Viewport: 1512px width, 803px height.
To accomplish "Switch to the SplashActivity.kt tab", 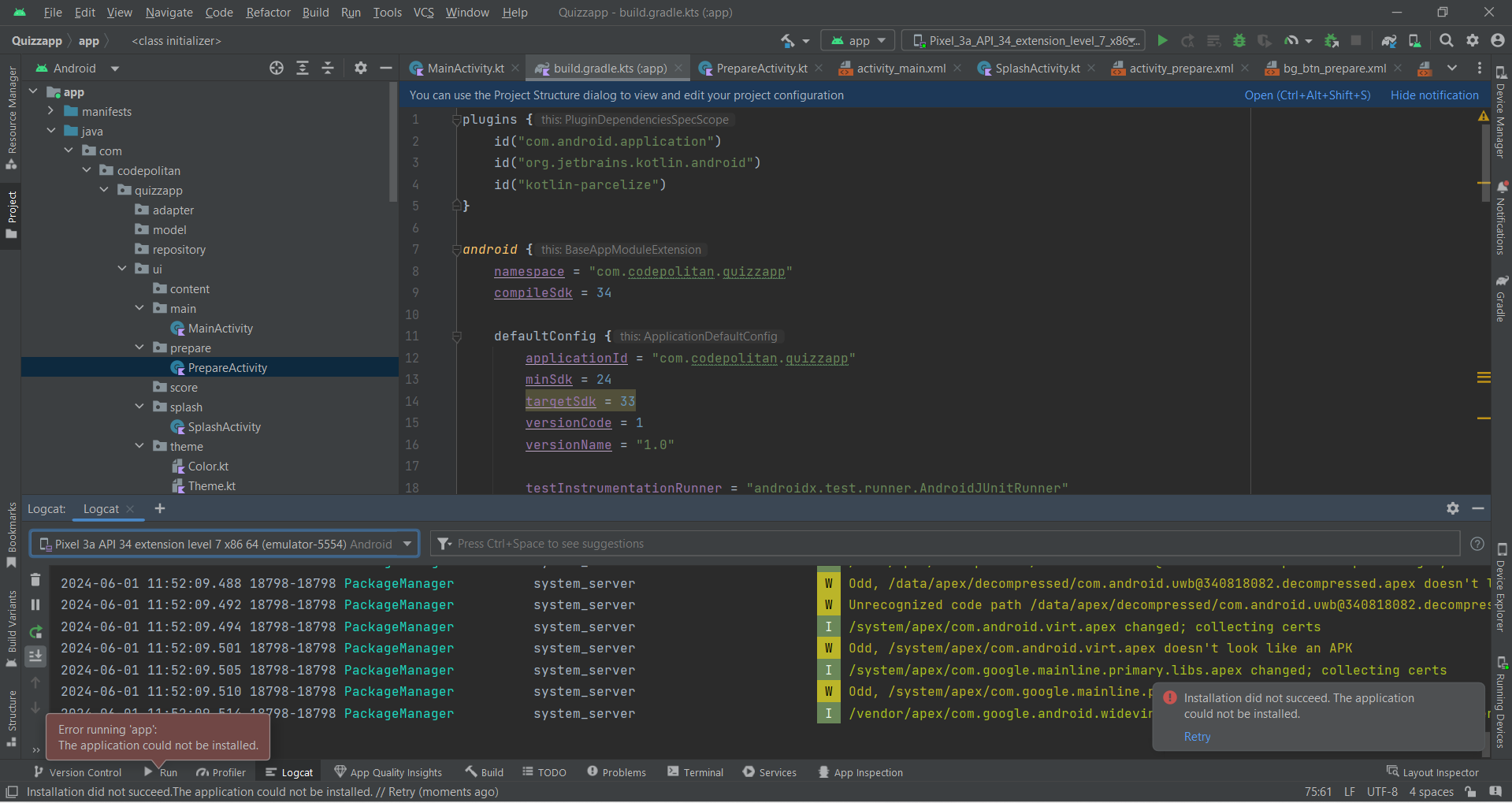I will (x=1036, y=69).
